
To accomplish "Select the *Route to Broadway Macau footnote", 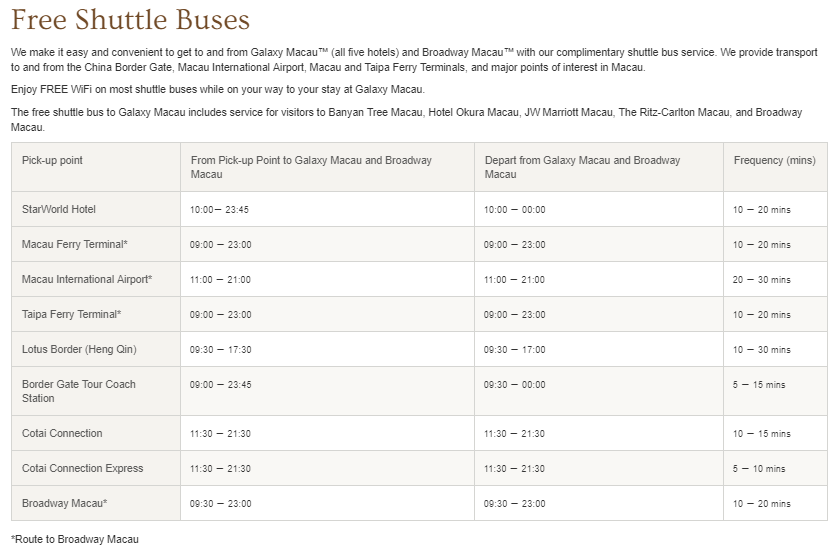I will [74, 539].
